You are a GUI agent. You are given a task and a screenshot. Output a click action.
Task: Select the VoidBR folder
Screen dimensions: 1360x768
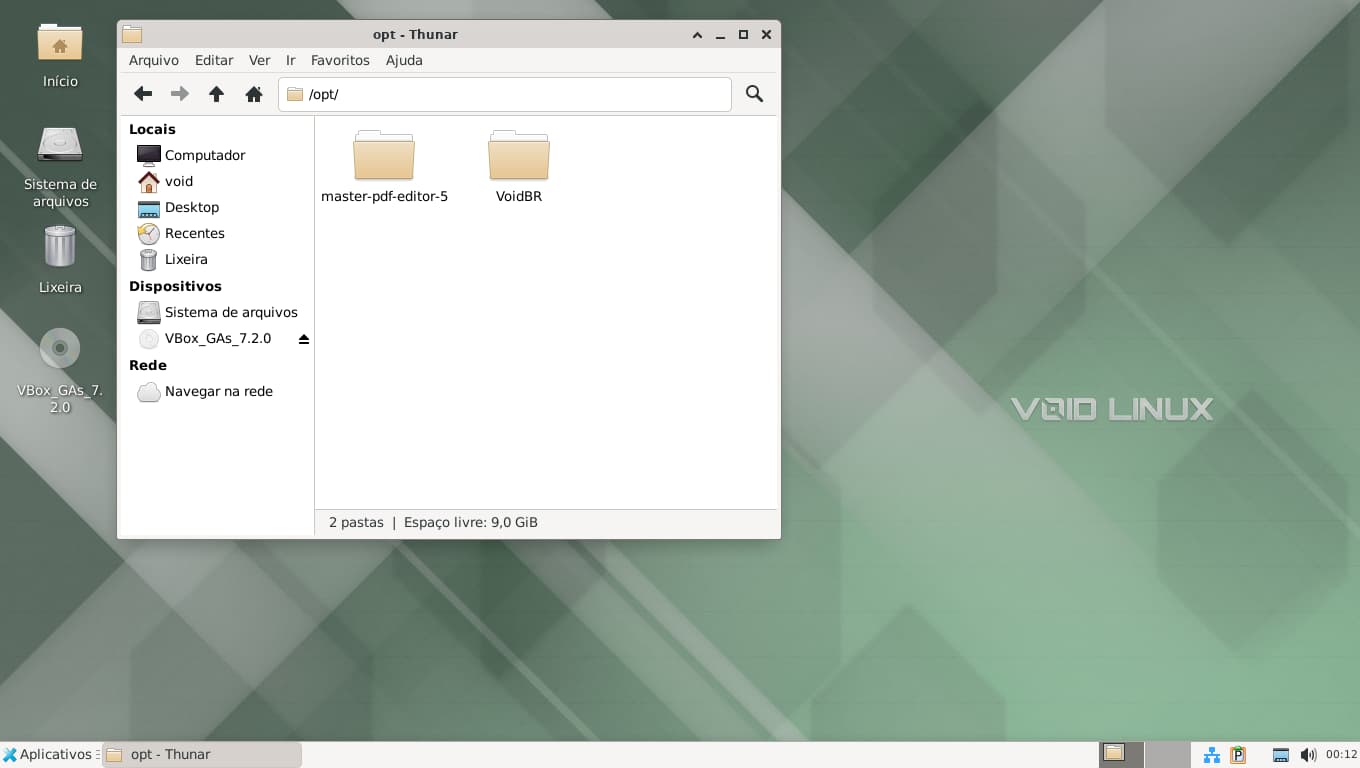pos(518,158)
